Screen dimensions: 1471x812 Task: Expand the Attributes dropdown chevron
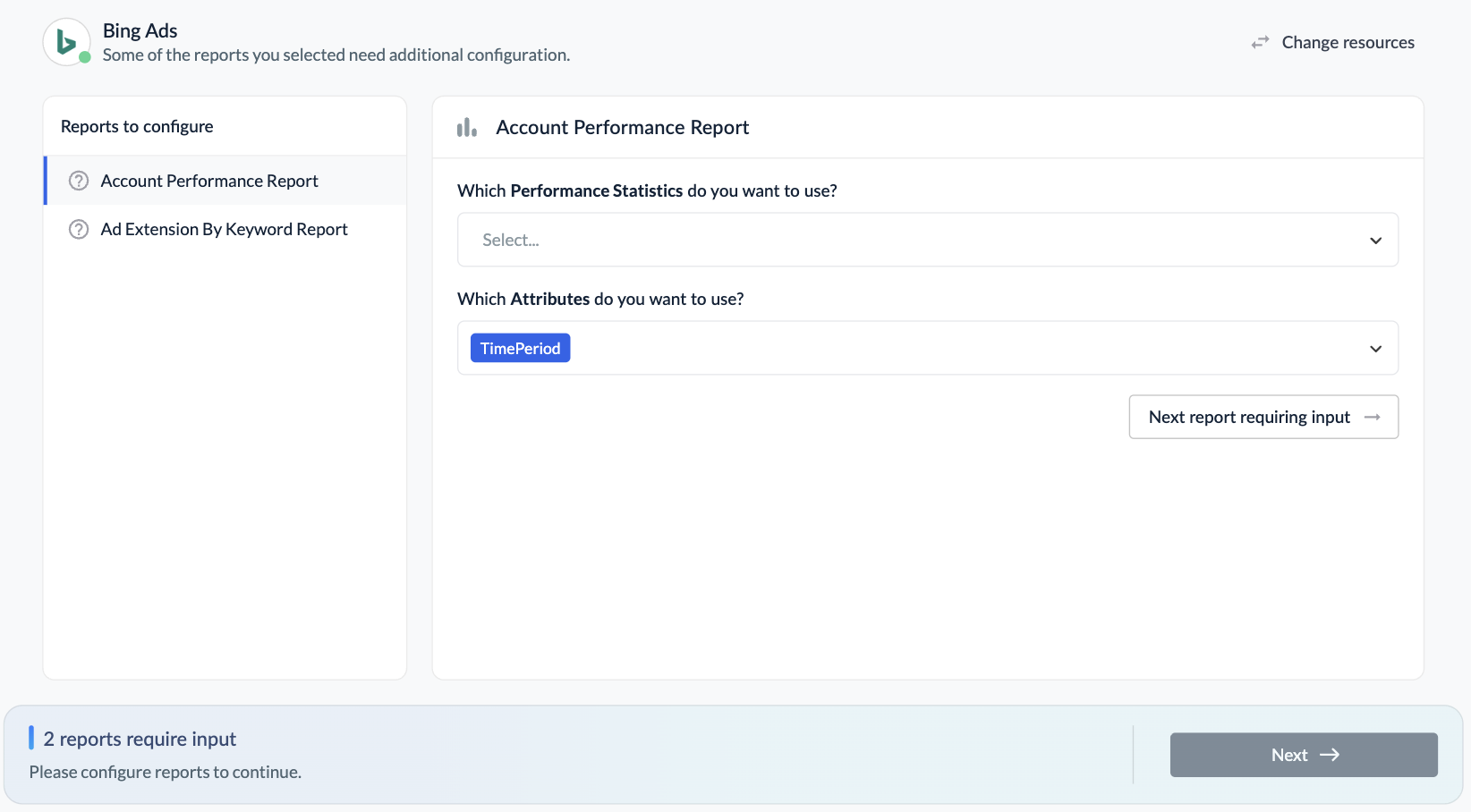(x=1375, y=349)
